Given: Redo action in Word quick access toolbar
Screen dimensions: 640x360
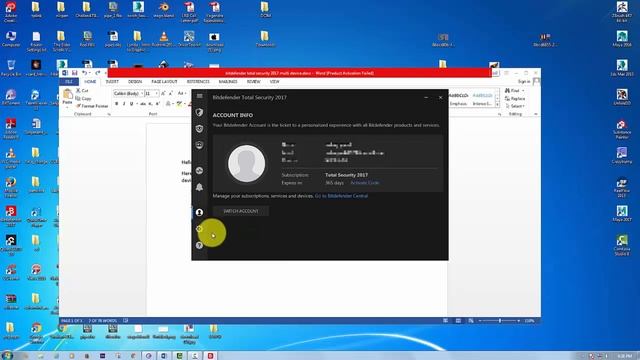Looking at the screenshot, I should click(98, 73).
